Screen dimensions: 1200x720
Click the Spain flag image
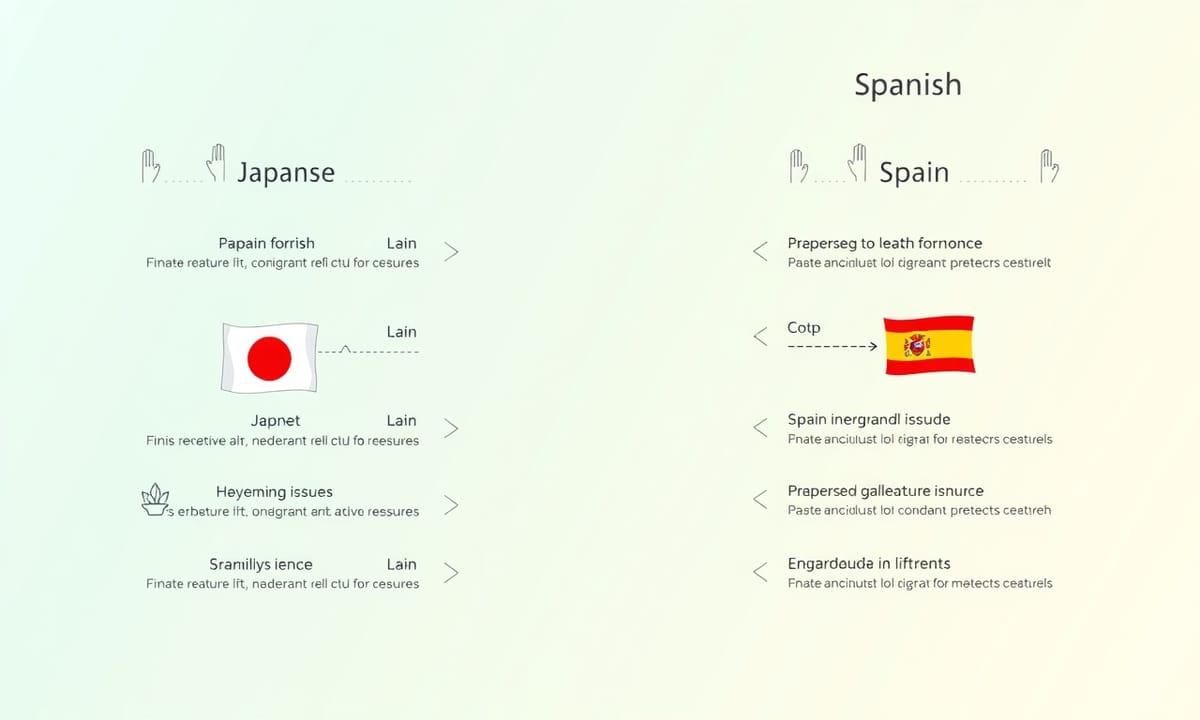click(x=929, y=345)
